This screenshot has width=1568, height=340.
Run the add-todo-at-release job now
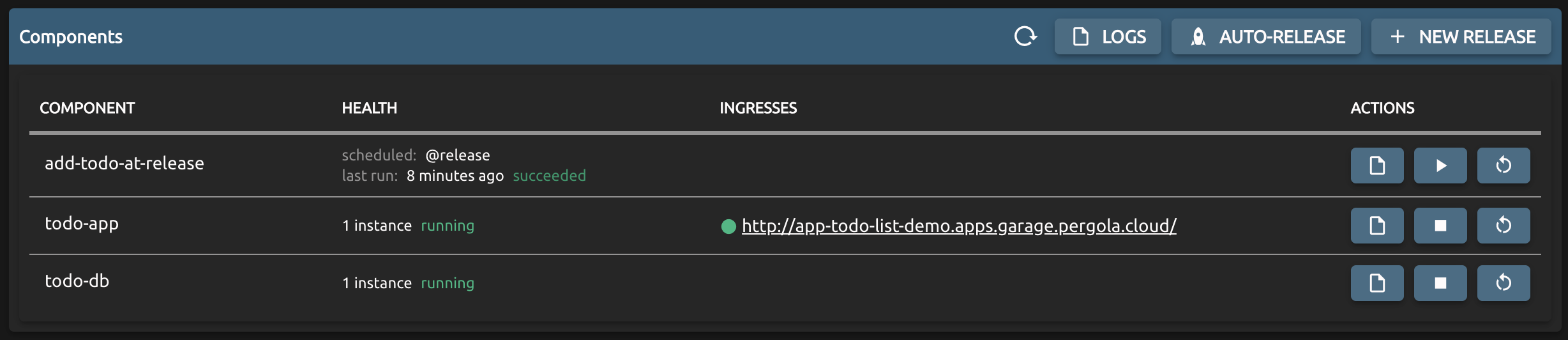tap(1440, 166)
